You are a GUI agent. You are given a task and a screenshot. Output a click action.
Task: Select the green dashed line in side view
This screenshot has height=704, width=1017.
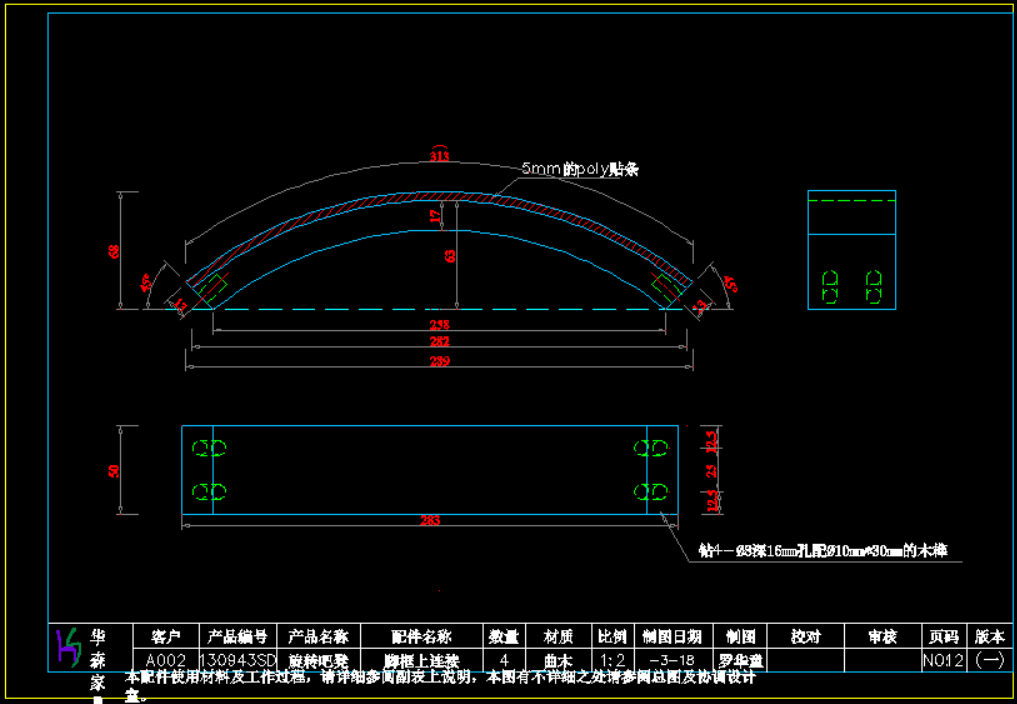(851, 201)
